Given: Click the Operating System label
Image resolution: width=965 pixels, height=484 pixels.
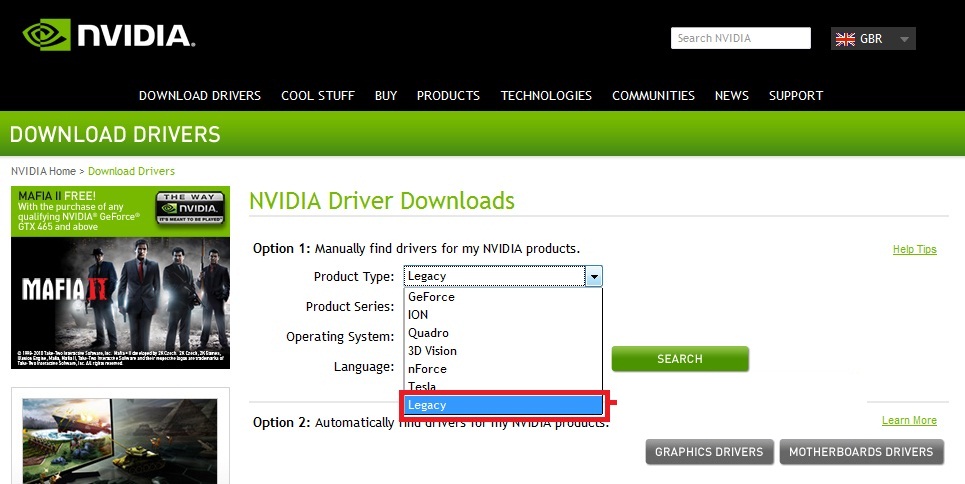Looking at the screenshot, I should coord(340,337).
